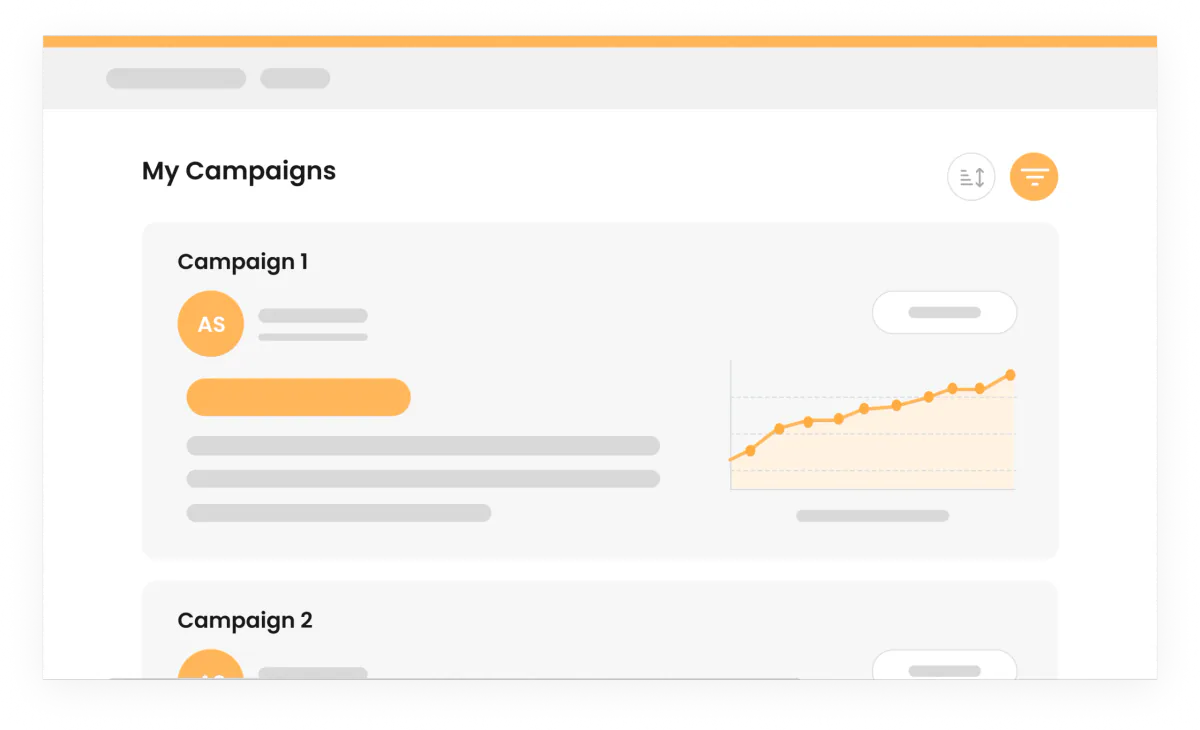Click the name placeholder beside Campaign 1 avatar
This screenshot has width=1200, height=730.
pyautogui.click(x=313, y=315)
